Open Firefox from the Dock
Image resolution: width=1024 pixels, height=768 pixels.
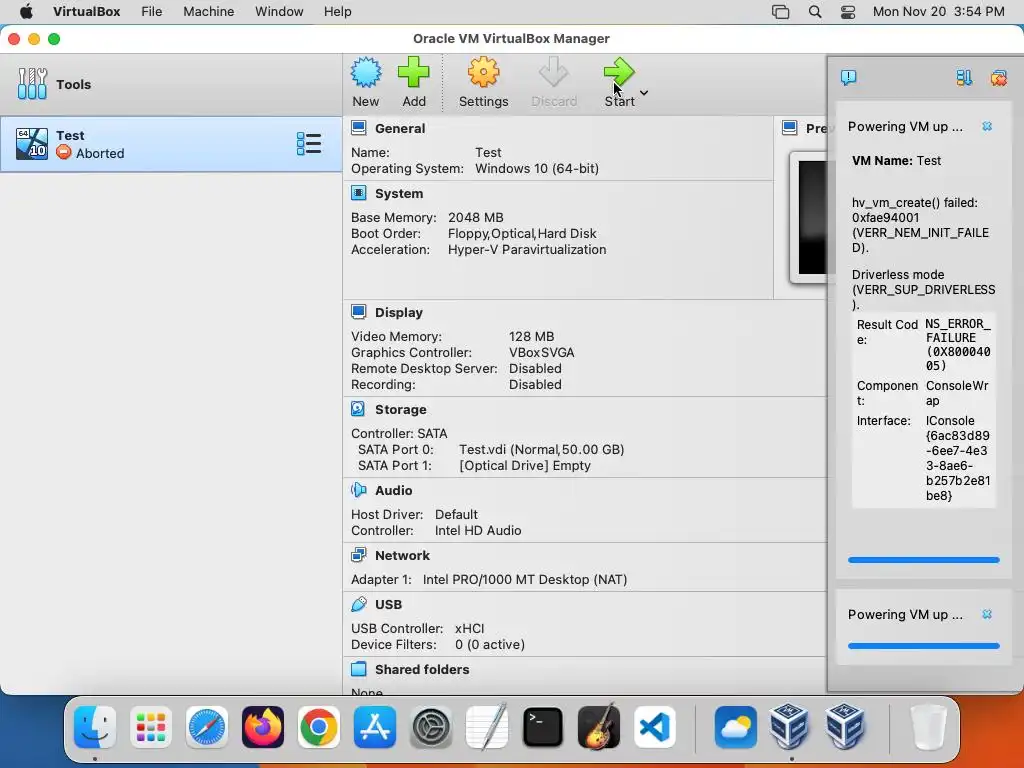[263, 727]
